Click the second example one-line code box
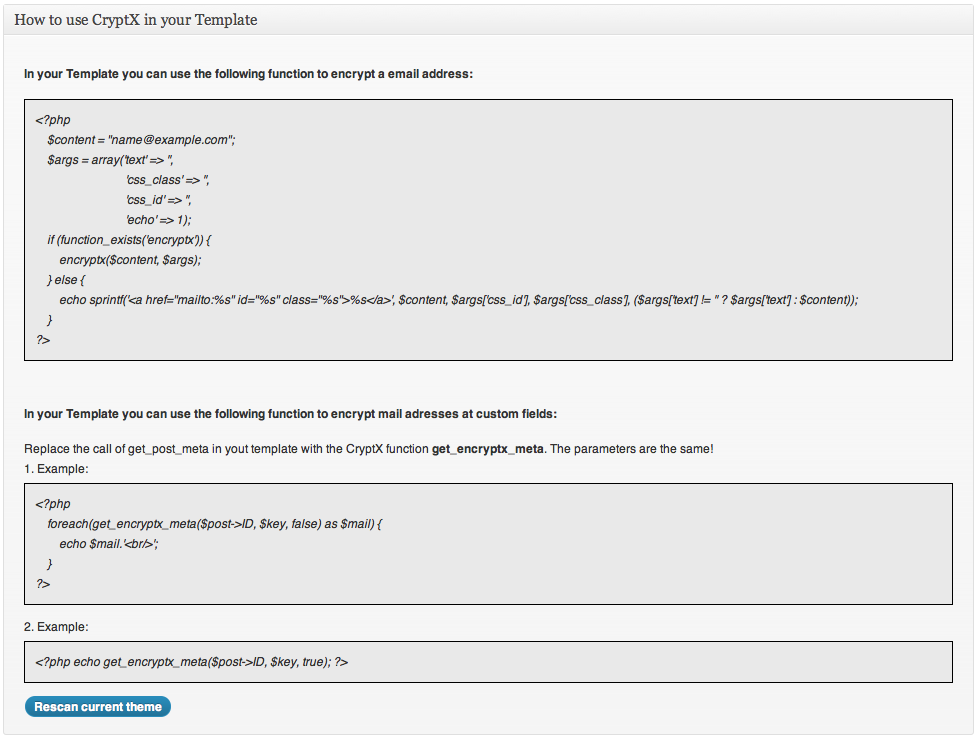The image size is (976, 738). (x=488, y=662)
